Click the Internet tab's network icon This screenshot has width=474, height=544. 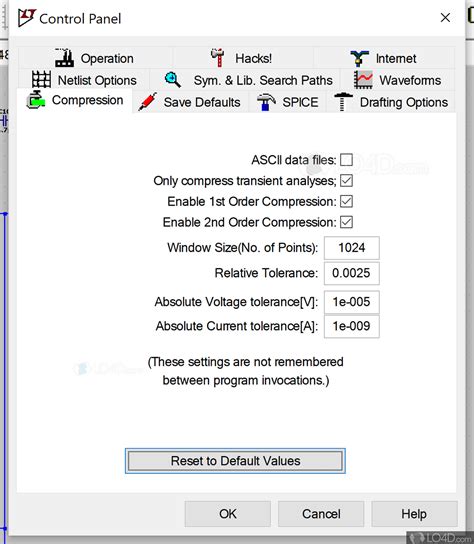(360, 58)
